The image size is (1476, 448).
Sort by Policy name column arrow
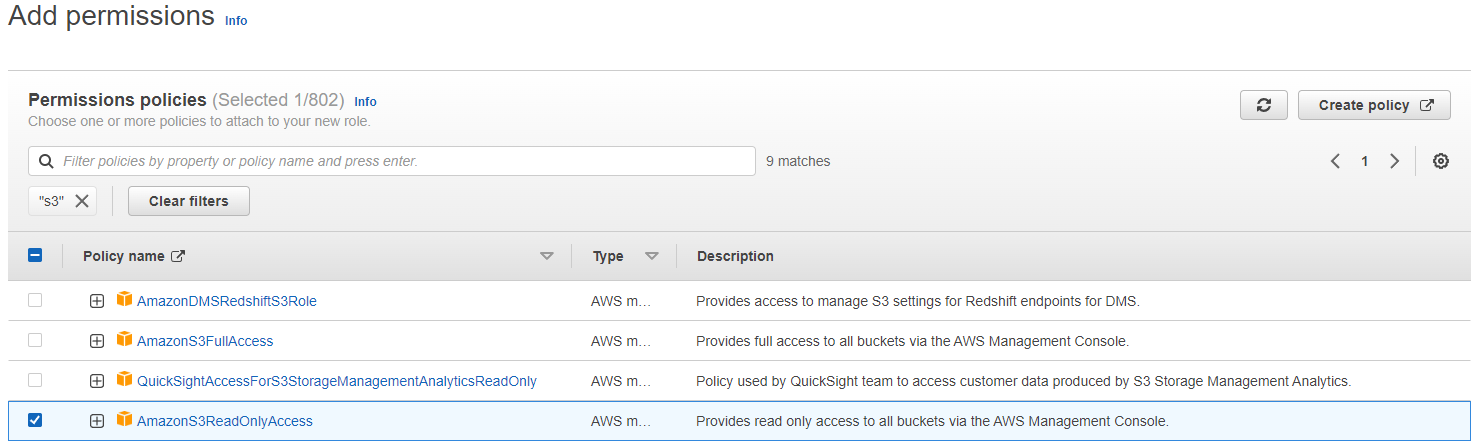(547, 256)
